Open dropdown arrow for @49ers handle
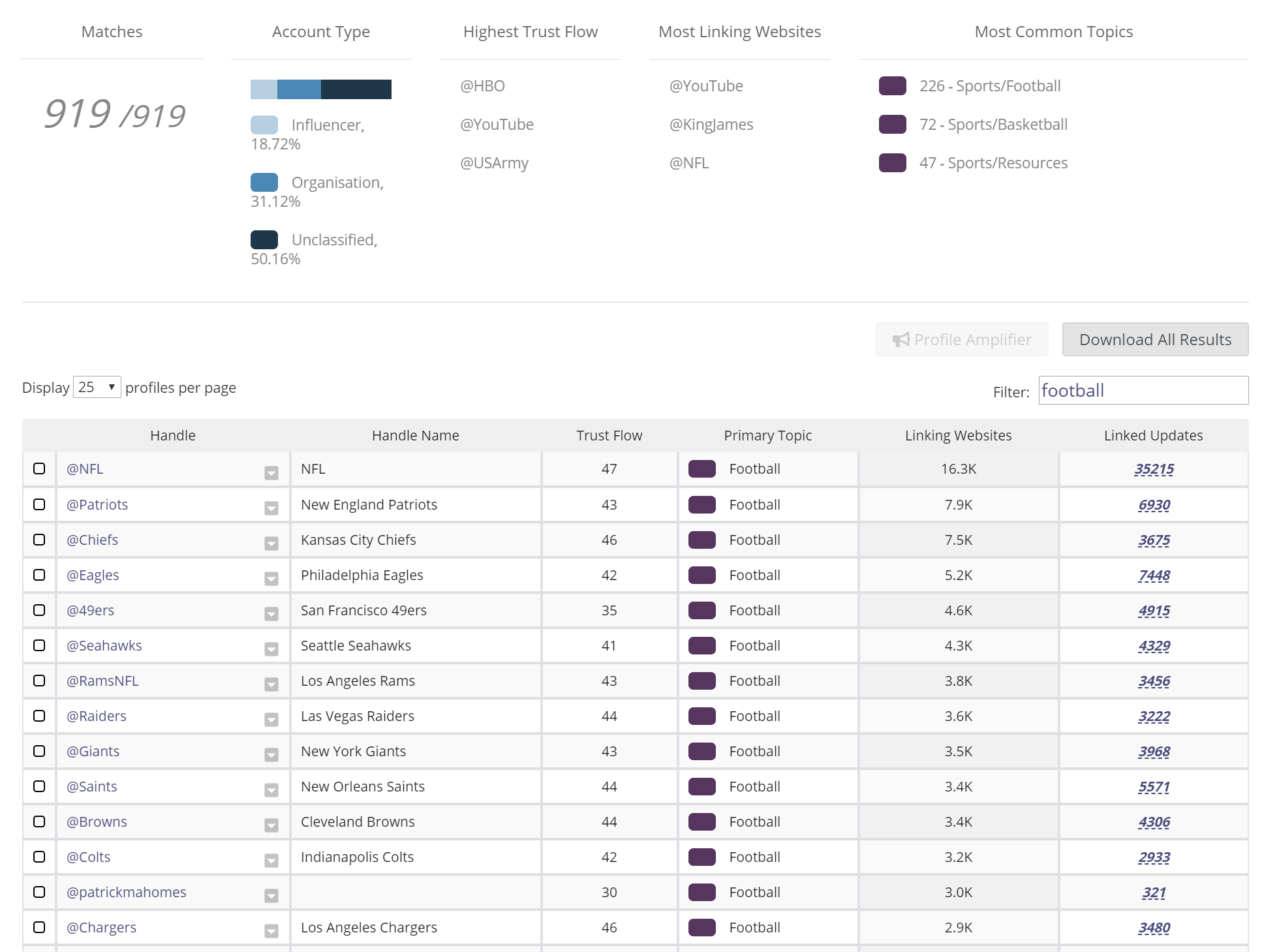The width and height of the screenshot is (1264, 952). (x=271, y=614)
